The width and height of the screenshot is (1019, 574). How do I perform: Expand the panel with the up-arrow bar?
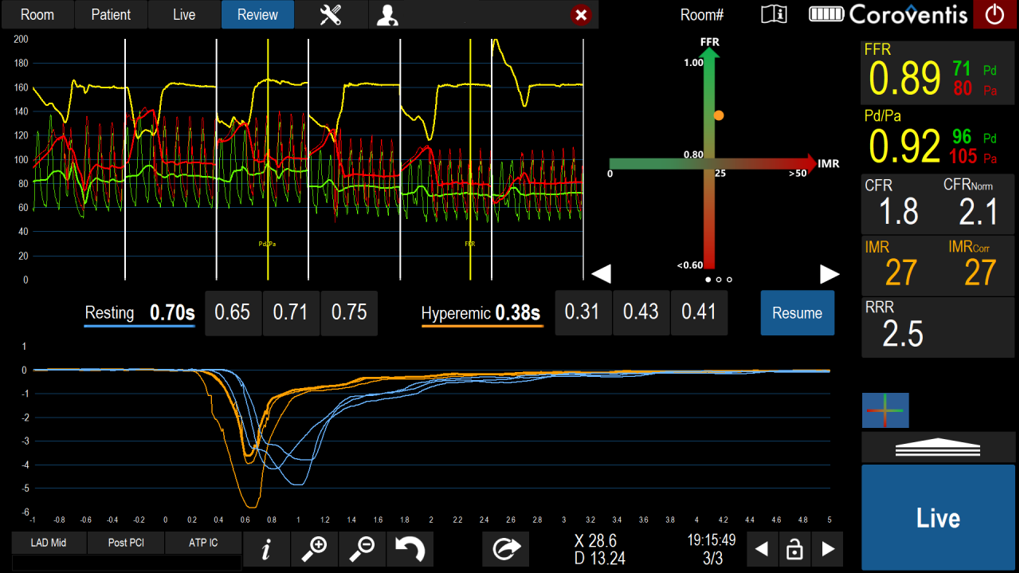point(938,448)
